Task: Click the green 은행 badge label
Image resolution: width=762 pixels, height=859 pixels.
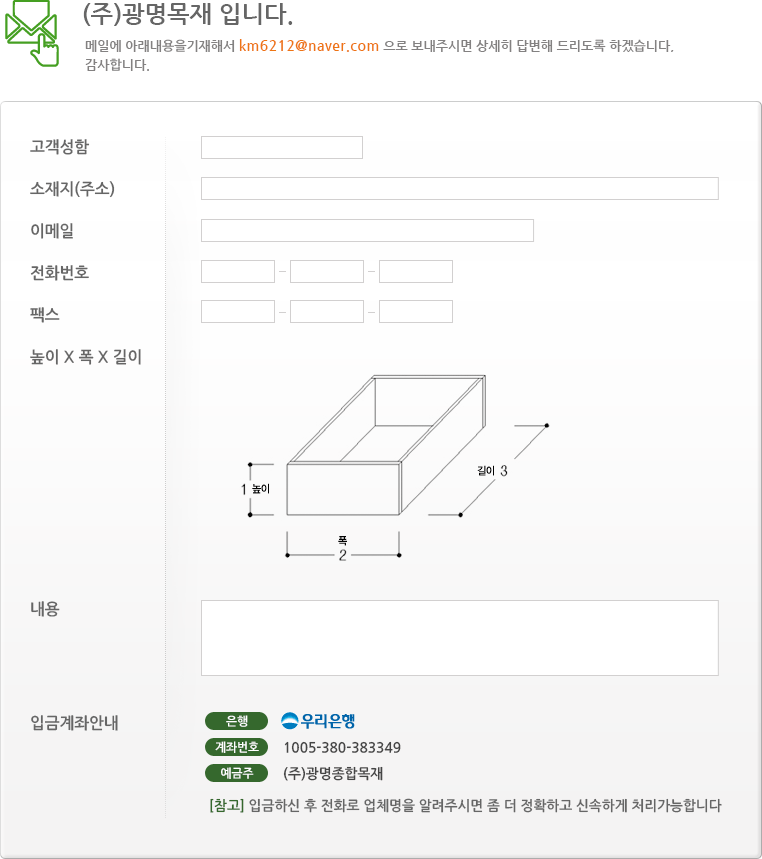Action: point(237,721)
